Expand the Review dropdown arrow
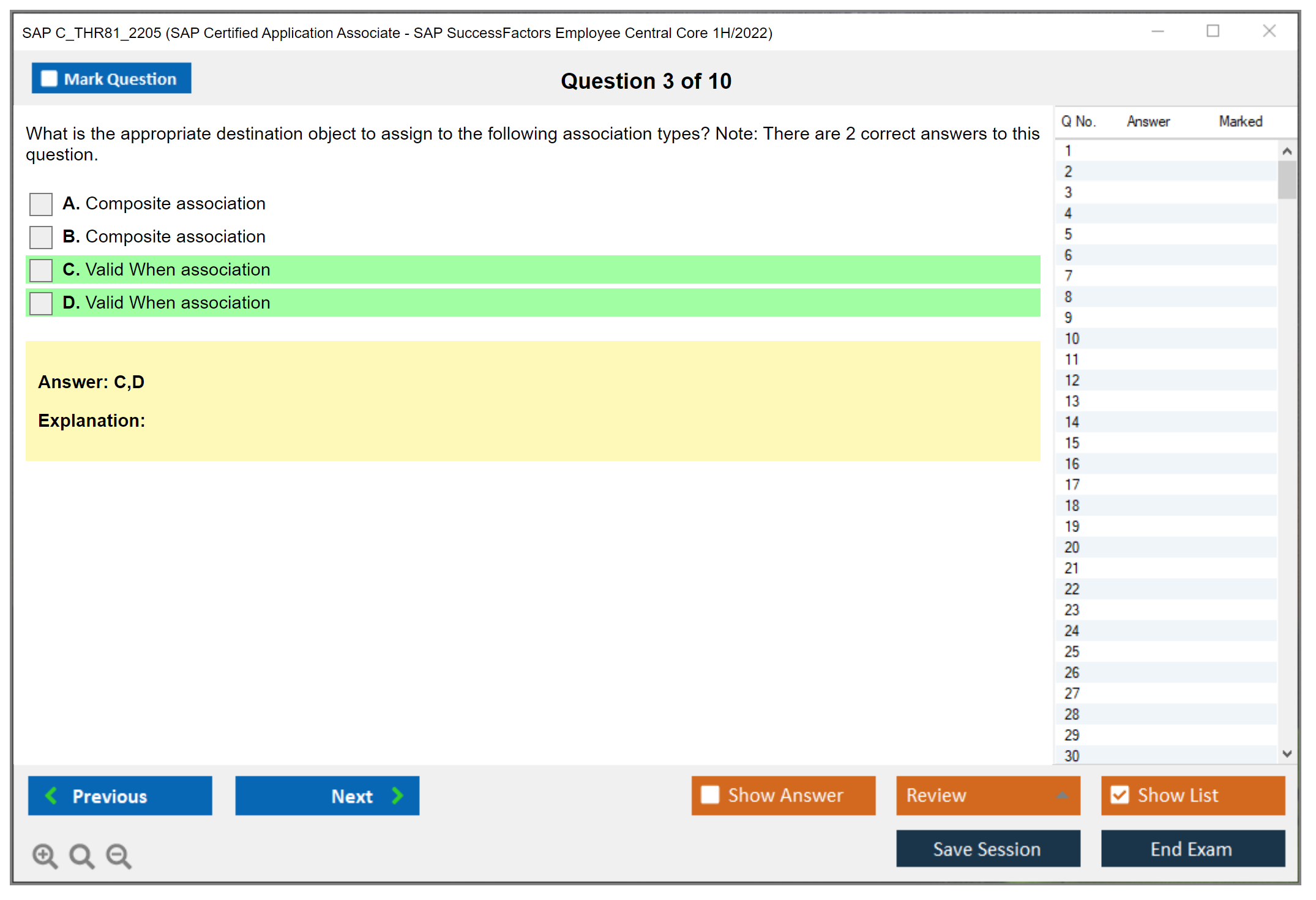 (1062, 795)
